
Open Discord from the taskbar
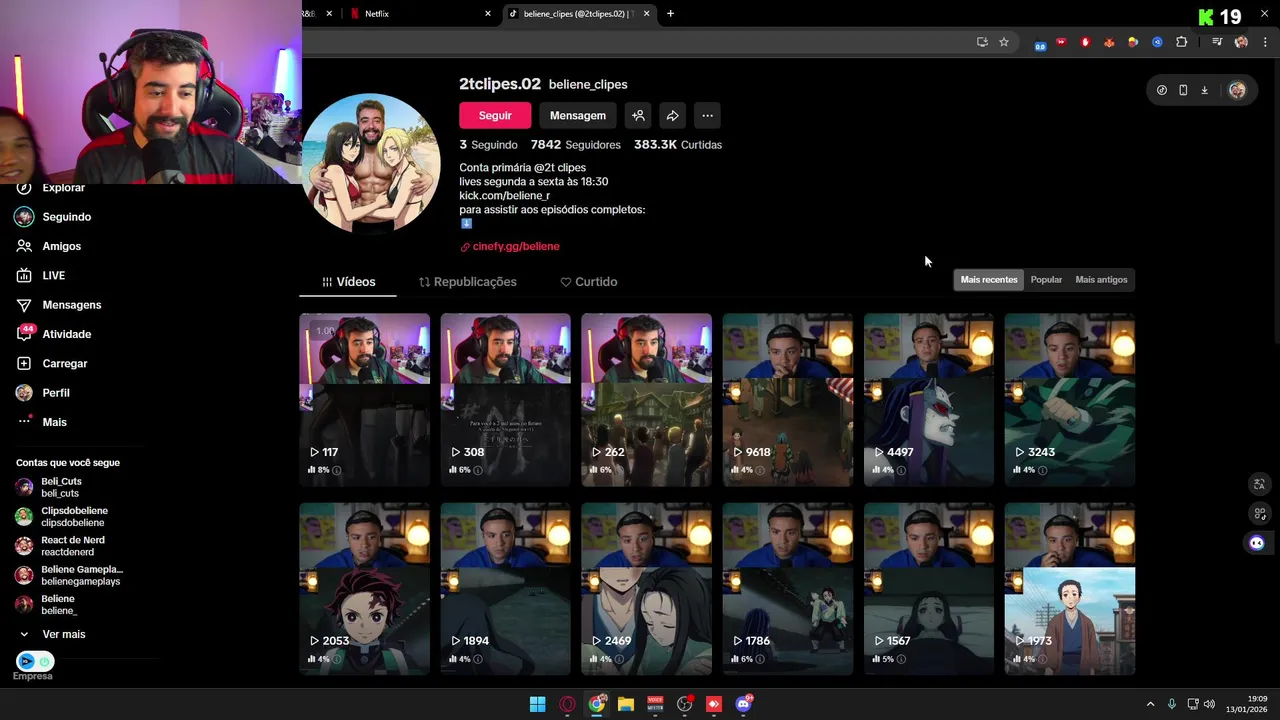pos(744,704)
